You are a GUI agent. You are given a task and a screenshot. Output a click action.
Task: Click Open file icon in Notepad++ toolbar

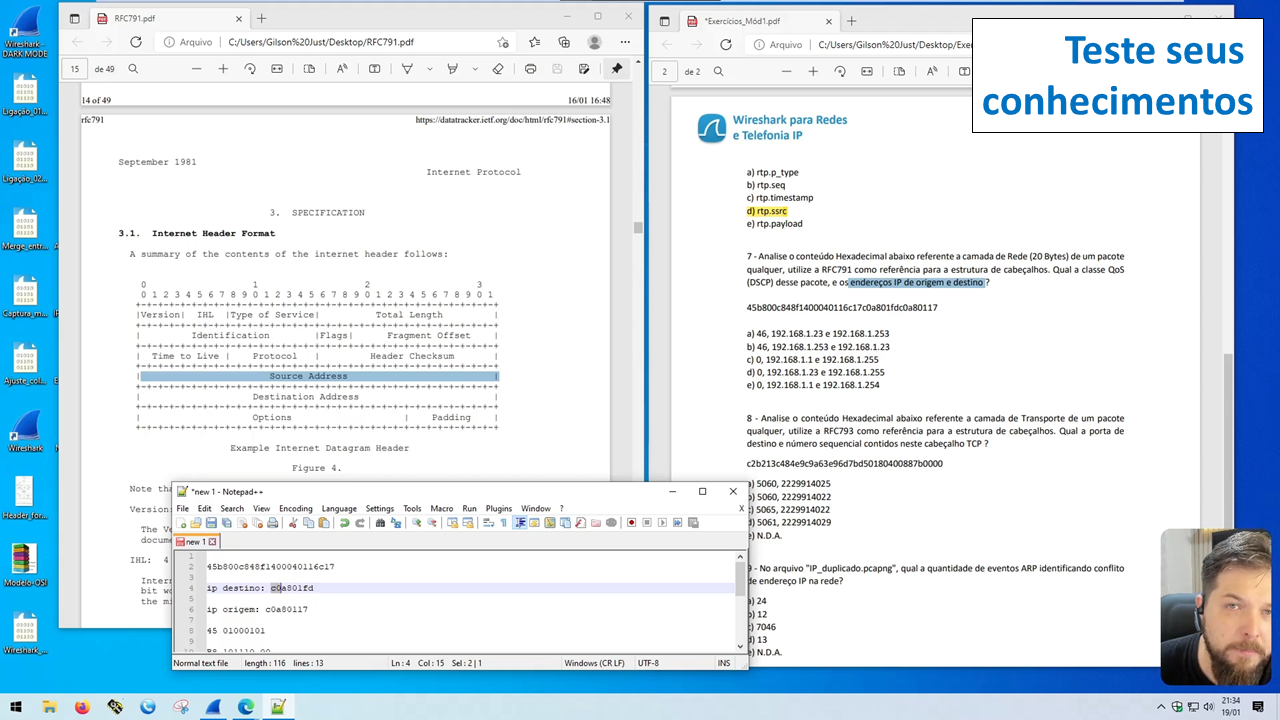click(x=195, y=522)
